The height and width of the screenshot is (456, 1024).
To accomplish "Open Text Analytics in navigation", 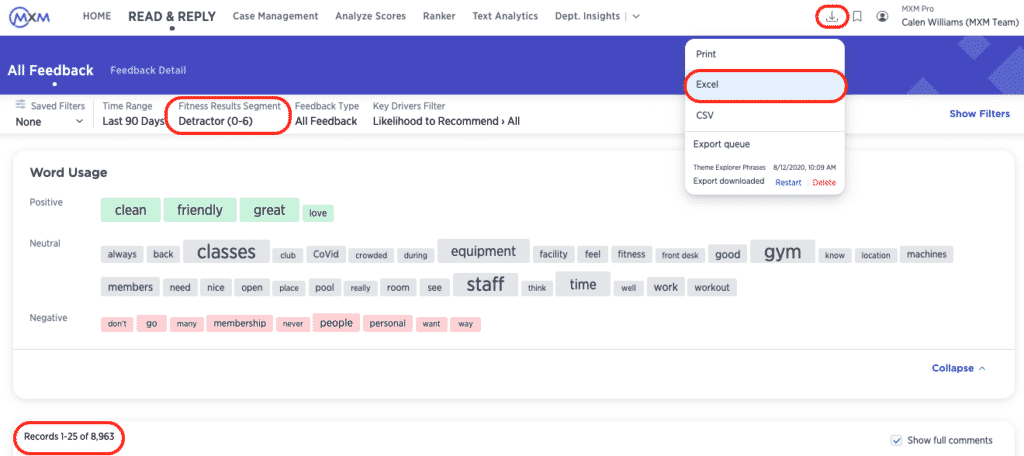I will [505, 16].
